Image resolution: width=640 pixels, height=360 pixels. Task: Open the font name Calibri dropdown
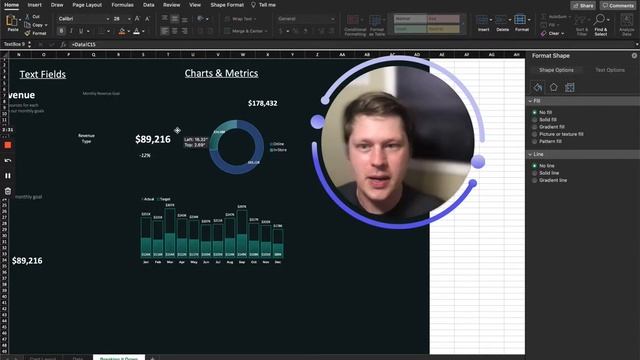[x=108, y=19]
